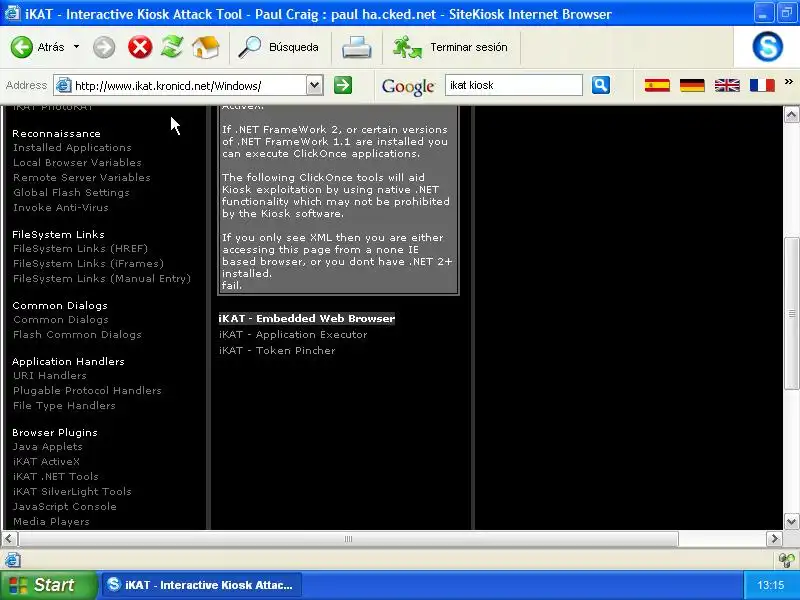This screenshot has height=600, width=800.
Task: Click the green Atrás back arrow
Action: tap(22, 47)
